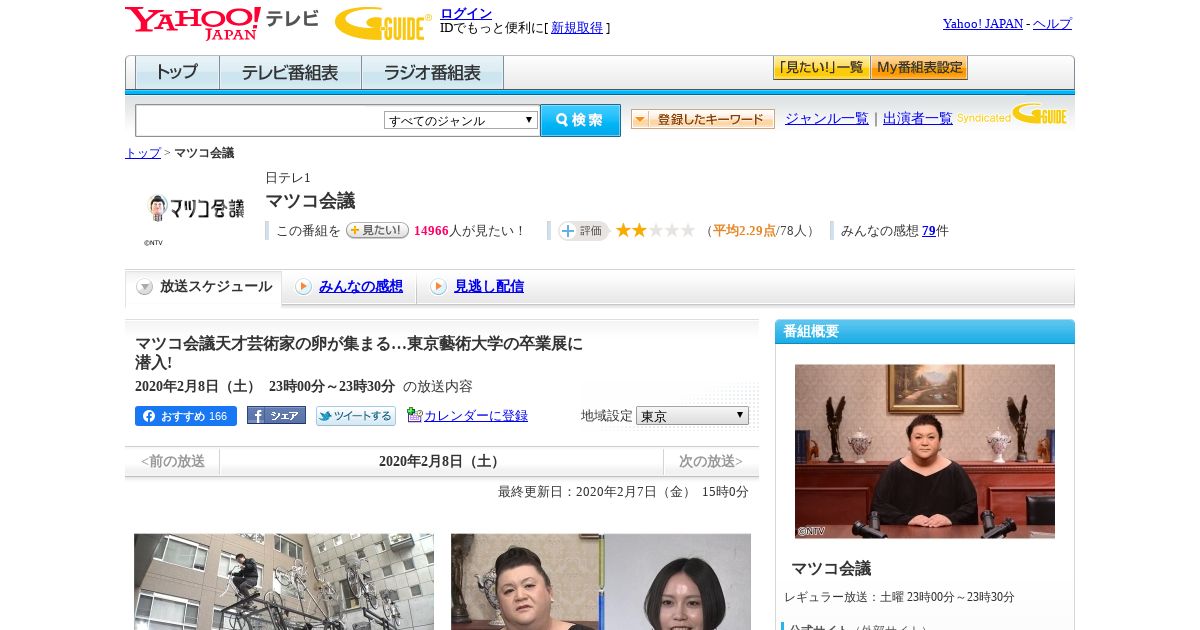
Task: Click the トップ breadcrumb link
Action: click(x=143, y=153)
